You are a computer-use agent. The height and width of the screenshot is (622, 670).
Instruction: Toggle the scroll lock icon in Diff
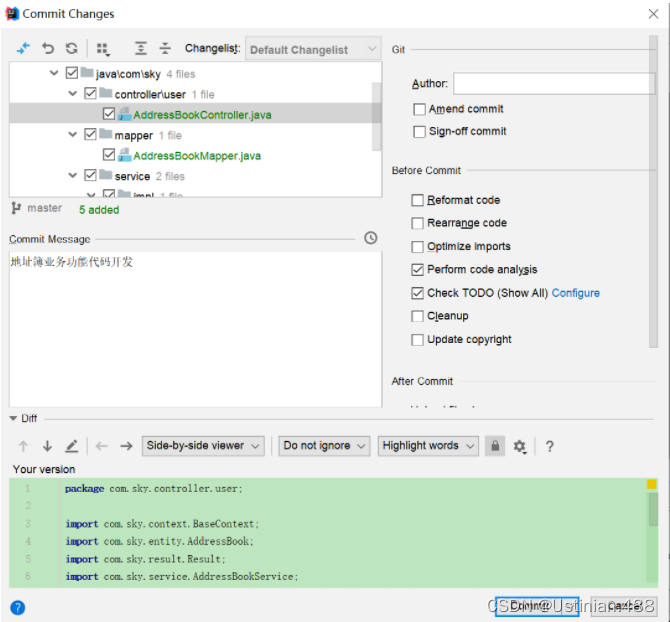tap(495, 446)
